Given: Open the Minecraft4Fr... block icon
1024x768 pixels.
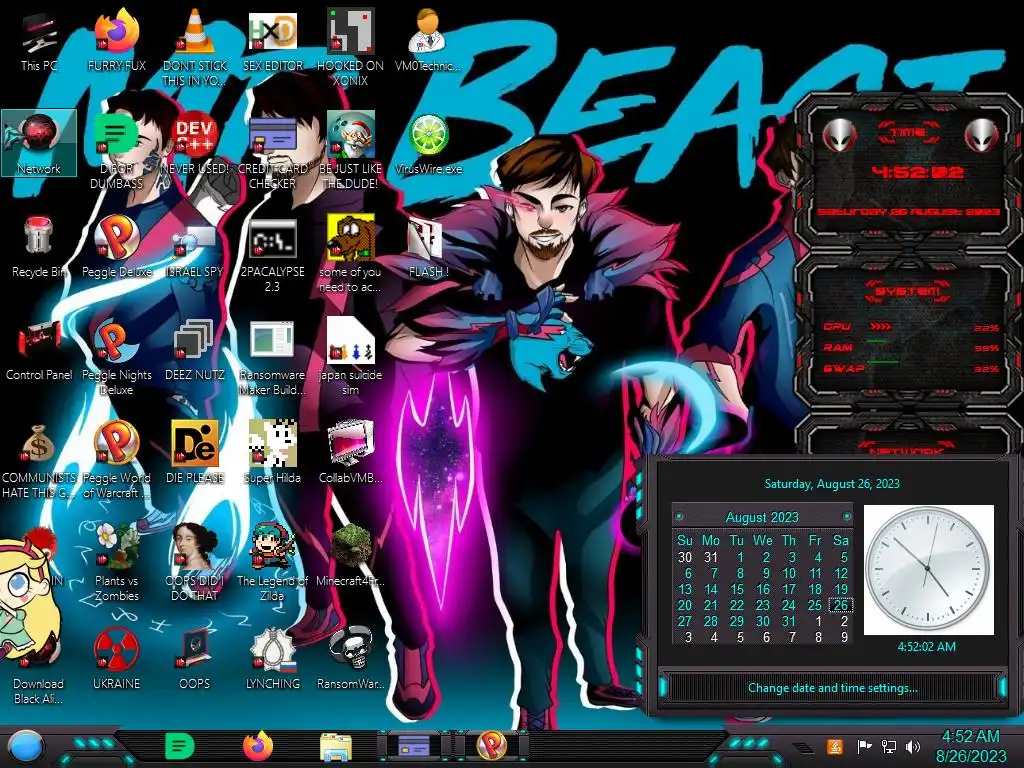Looking at the screenshot, I should point(351,555).
